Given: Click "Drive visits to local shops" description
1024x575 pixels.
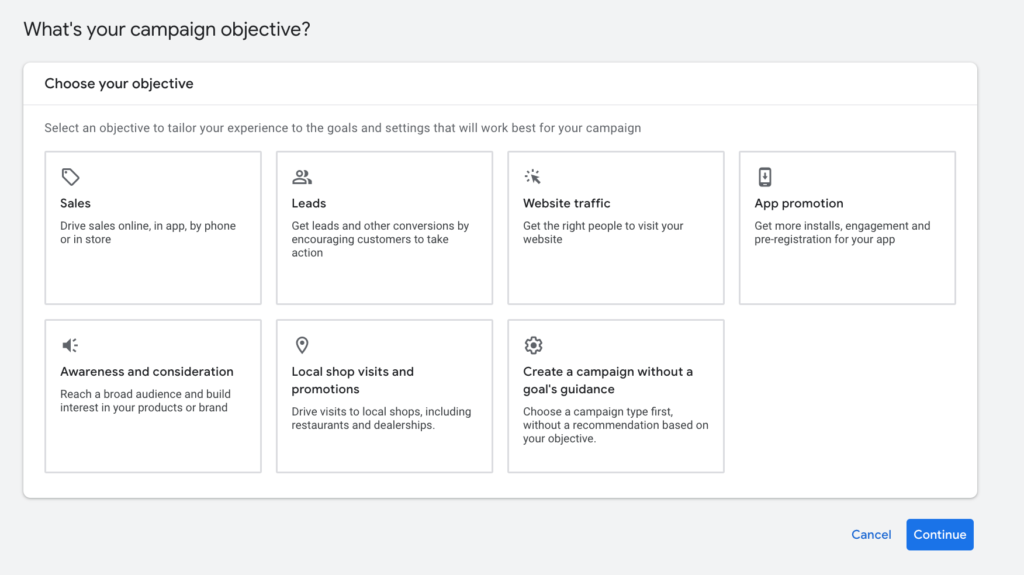Looking at the screenshot, I should [x=381, y=418].
